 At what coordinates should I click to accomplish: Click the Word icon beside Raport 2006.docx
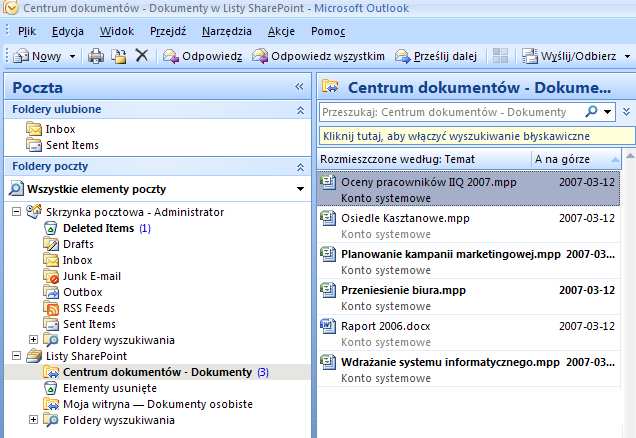tap(328, 326)
